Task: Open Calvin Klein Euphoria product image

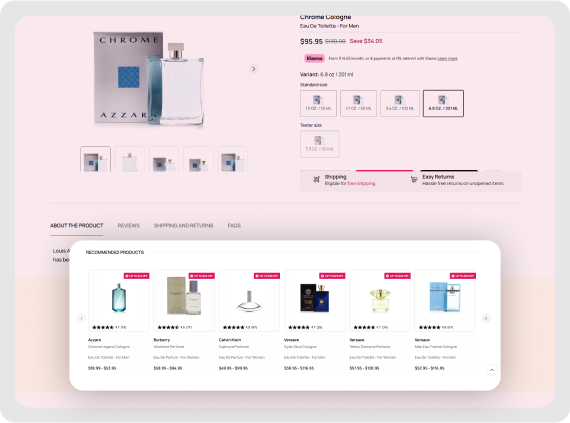Action: click(249, 301)
